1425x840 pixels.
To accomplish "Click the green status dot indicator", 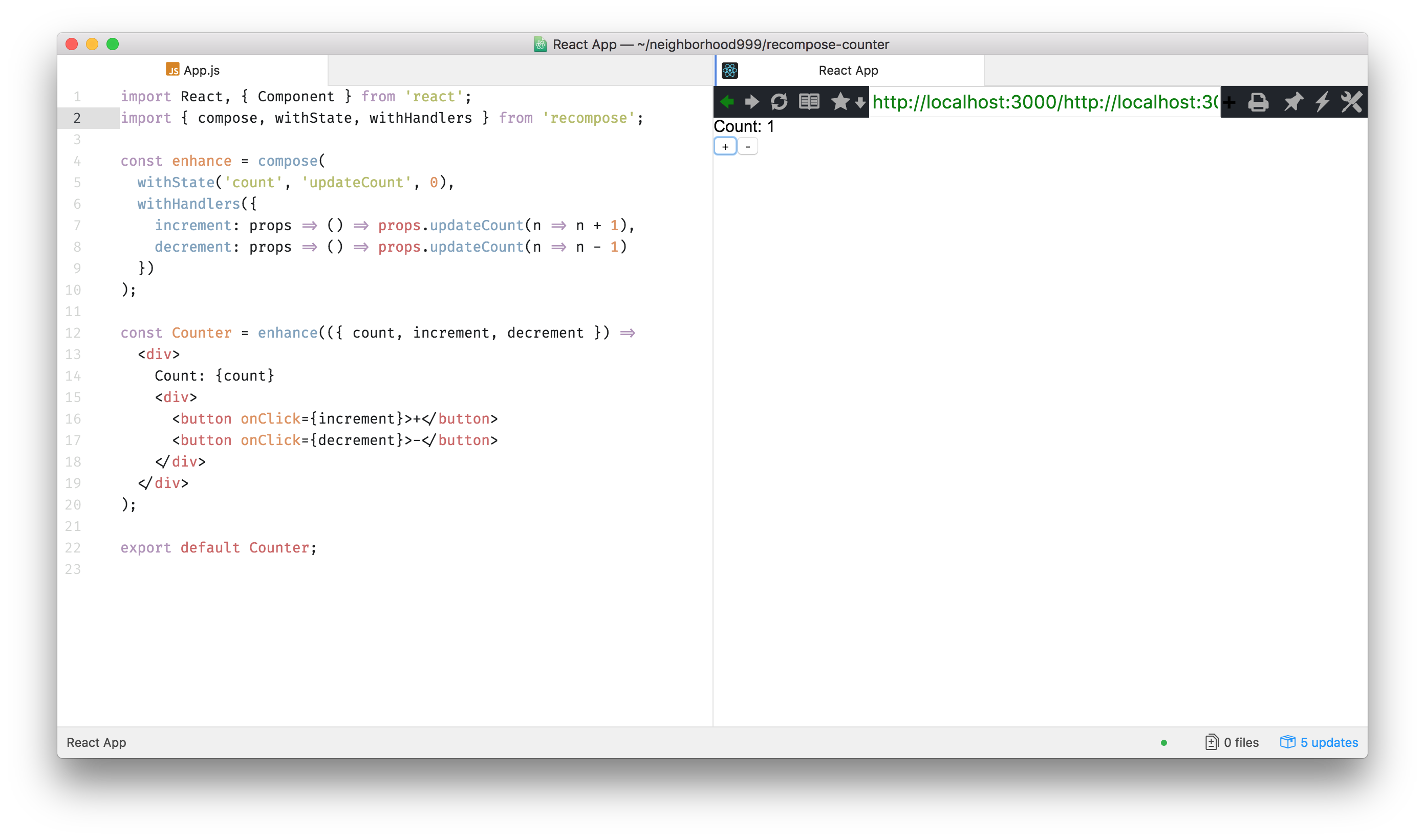I will [1164, 743].
